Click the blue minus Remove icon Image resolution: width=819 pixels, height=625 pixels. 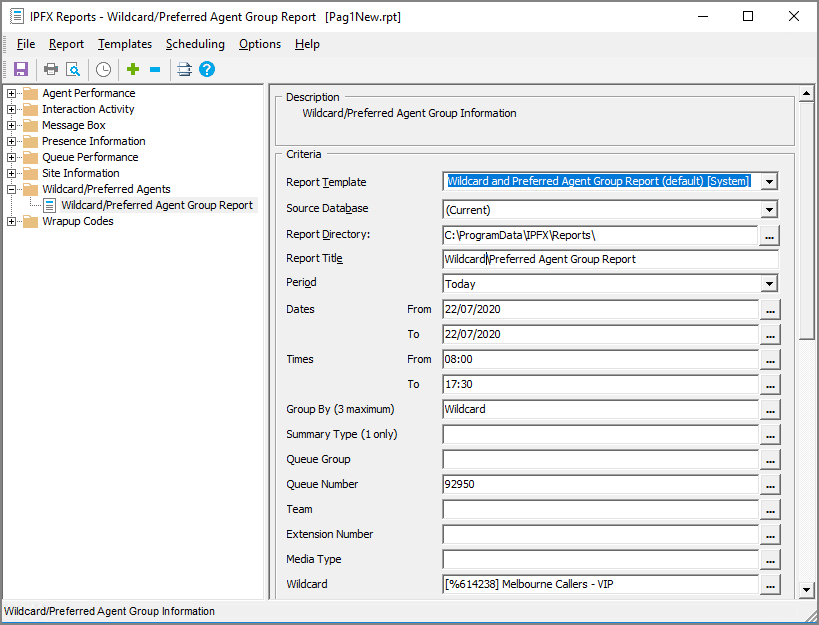pyautogui.click(x=155, y=69)
